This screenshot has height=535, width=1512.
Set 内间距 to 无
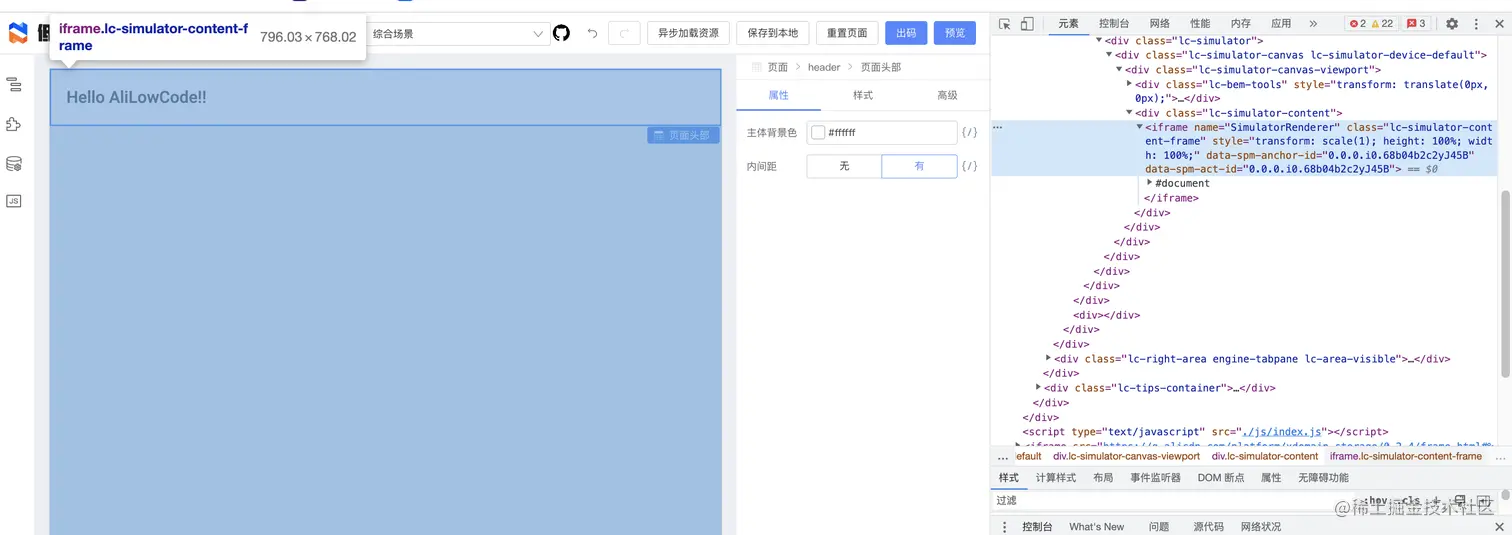[x=844, y=166]
